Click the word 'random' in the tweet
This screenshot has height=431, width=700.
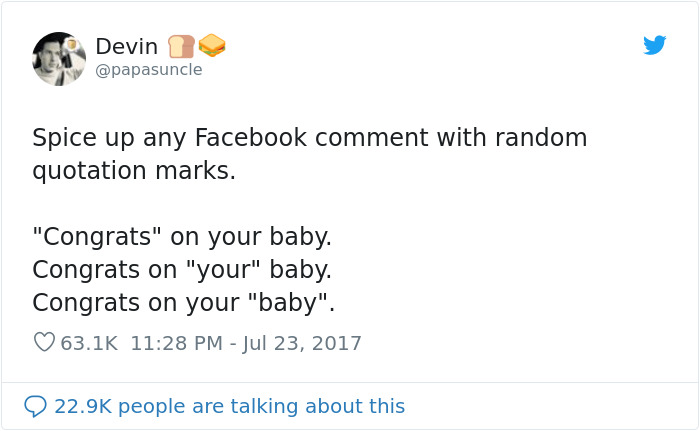(541, 137)
